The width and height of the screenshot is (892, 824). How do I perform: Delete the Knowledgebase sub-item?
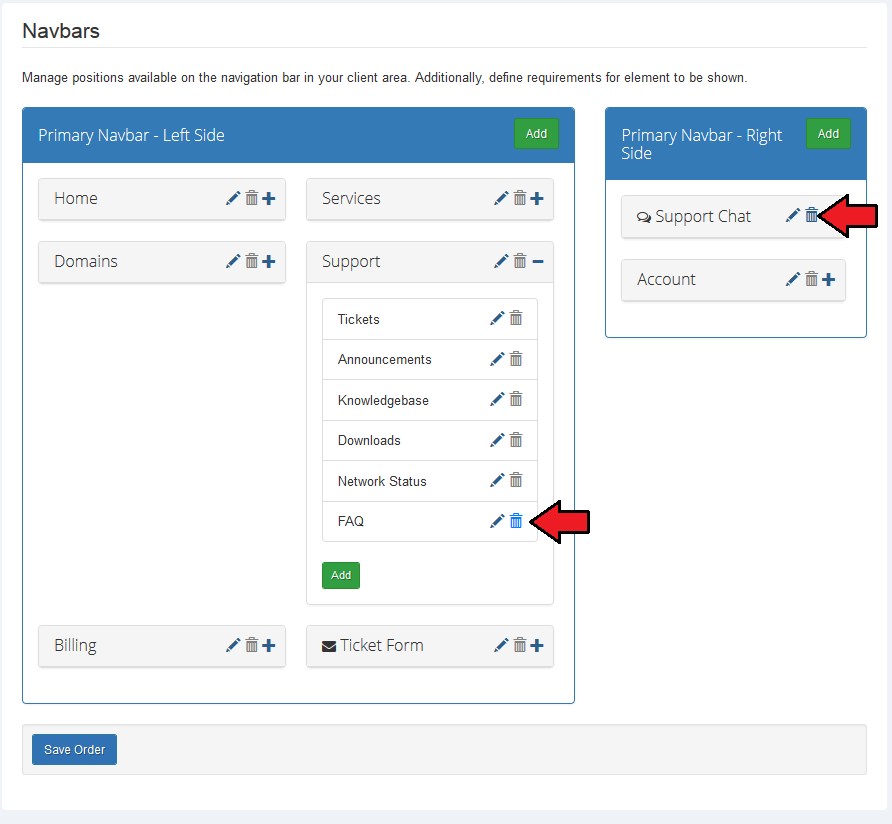(x=516, y=399)
